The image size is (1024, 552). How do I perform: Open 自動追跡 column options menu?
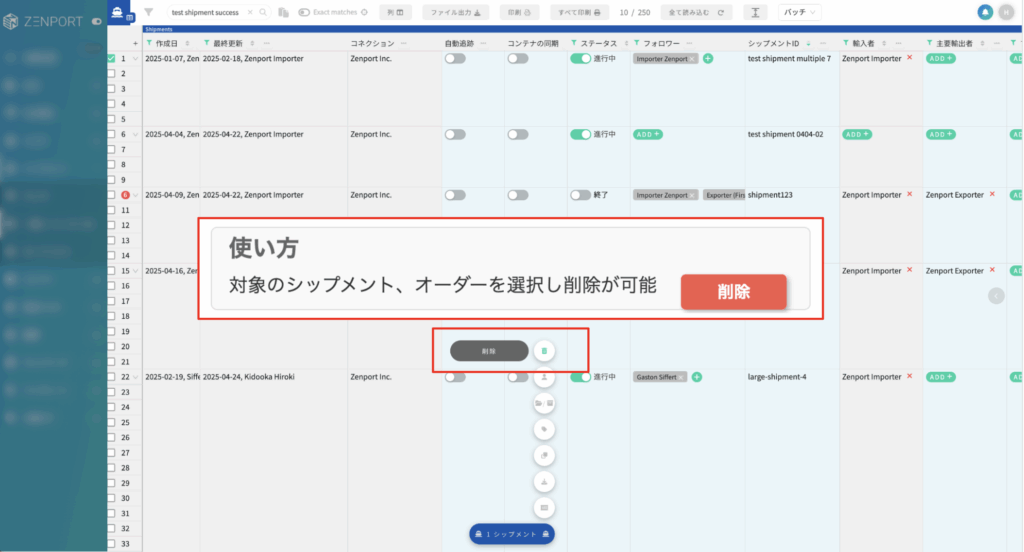click(483, 43)
